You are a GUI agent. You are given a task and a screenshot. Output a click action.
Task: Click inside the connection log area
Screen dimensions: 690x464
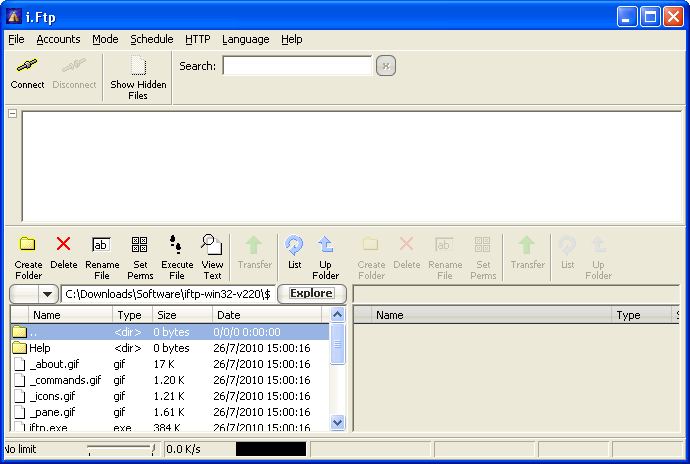click(x=352, y=166)
